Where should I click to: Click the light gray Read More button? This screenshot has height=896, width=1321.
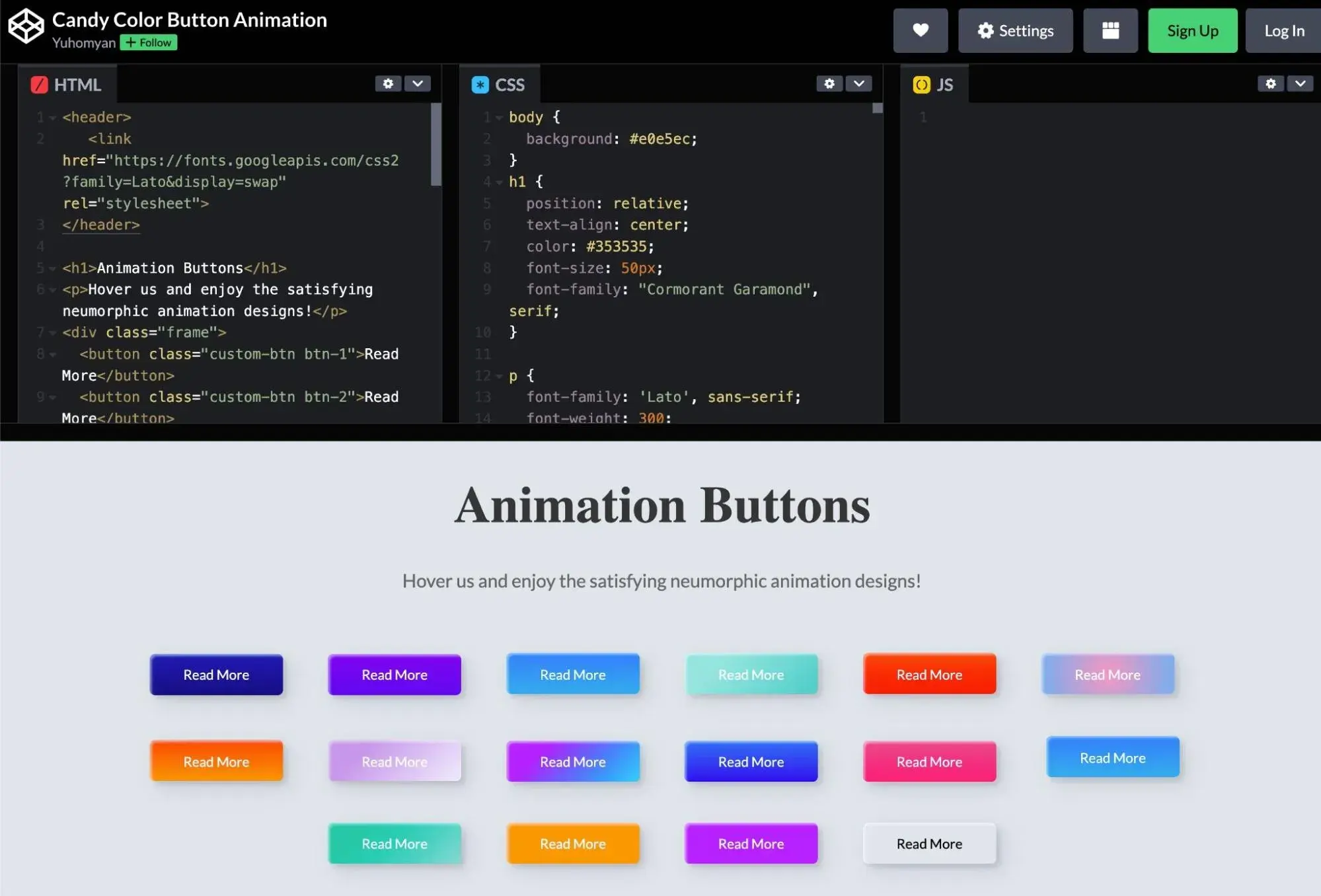[929, 843]
